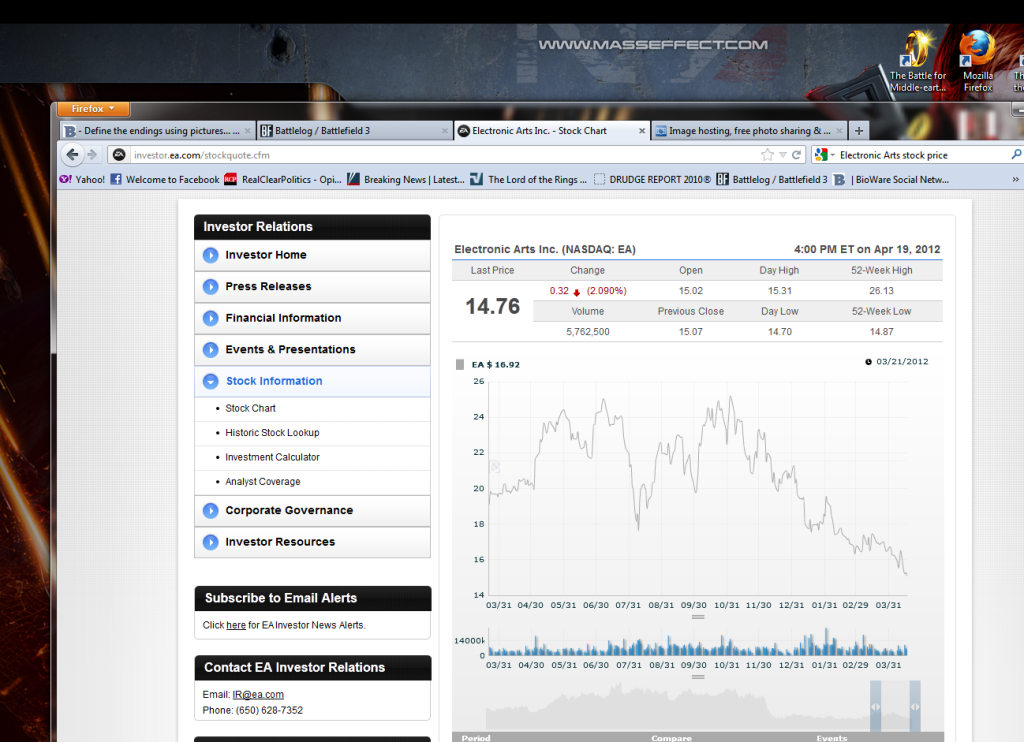
Task: Close the Electronic Arts Stock Chart tab
Action: pyautogui.click(x=641, y=131)
